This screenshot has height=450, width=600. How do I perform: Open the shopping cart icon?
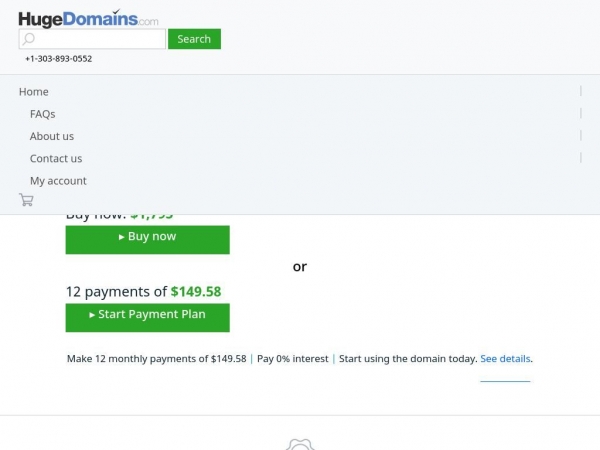pyautogui.click(x=26, y=200)
